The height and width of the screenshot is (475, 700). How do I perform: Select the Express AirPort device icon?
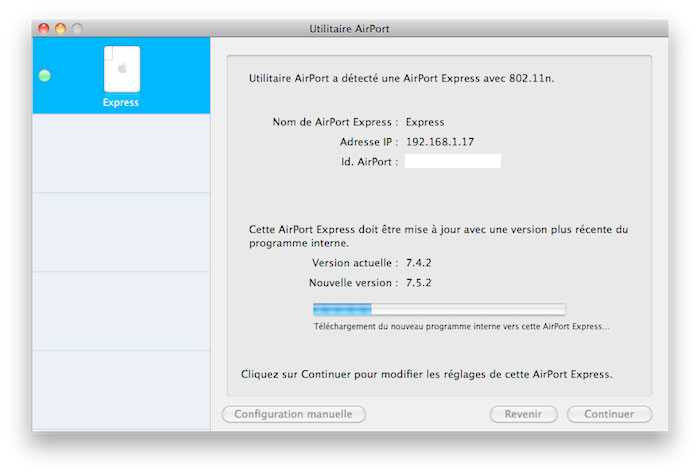(122, 69)
